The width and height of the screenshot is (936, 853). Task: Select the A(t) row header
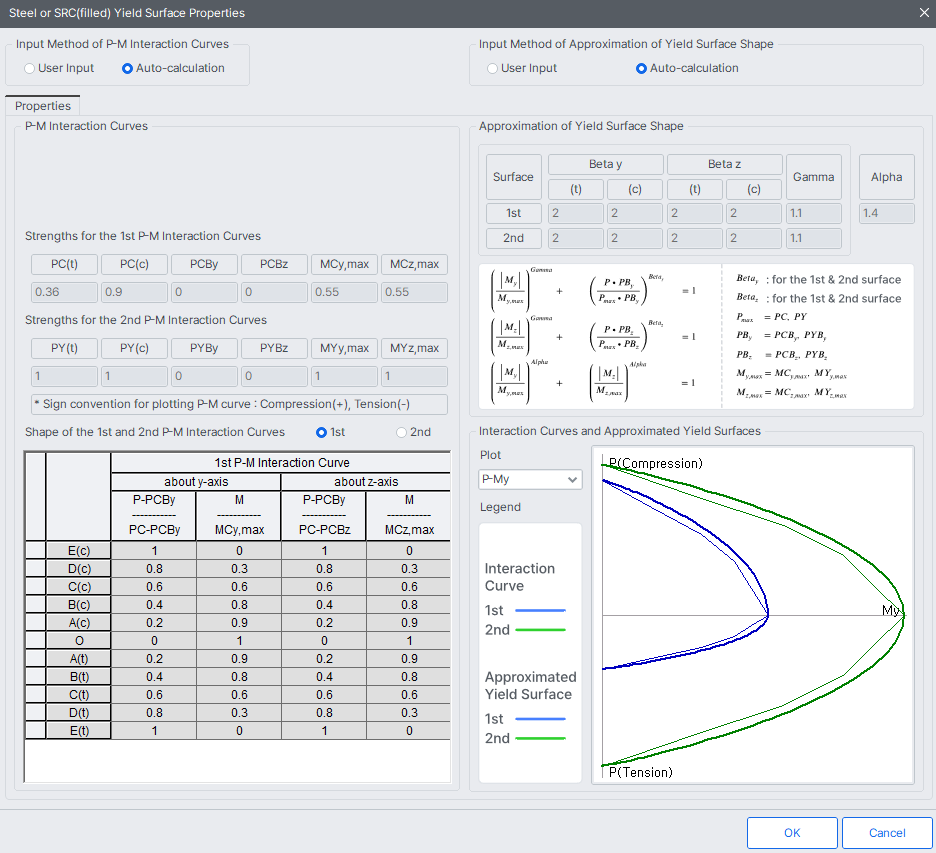click(x=79, y=658)
